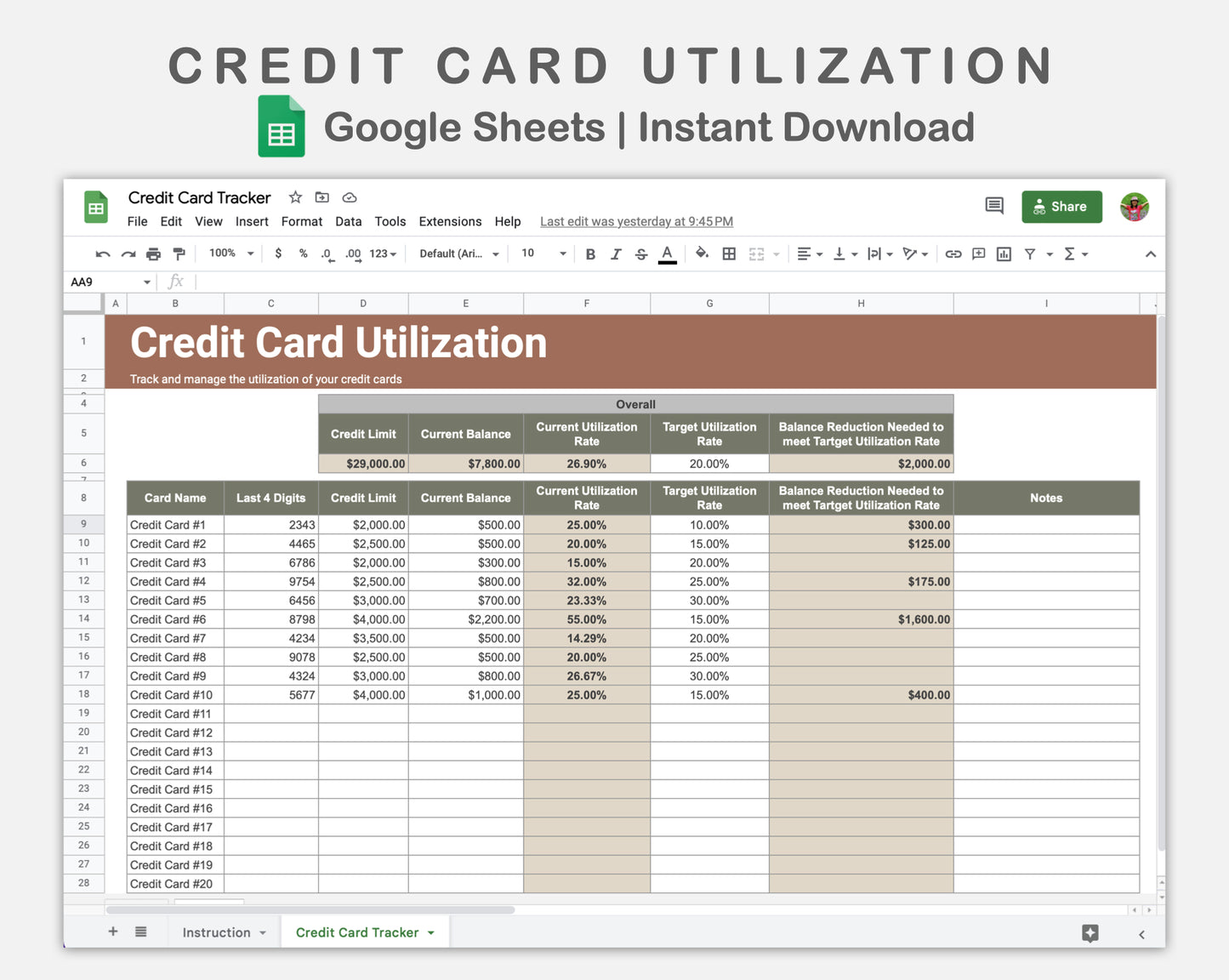1229x980 pixels.
Task: Change the text color underlined A
Action: [668, 254]
